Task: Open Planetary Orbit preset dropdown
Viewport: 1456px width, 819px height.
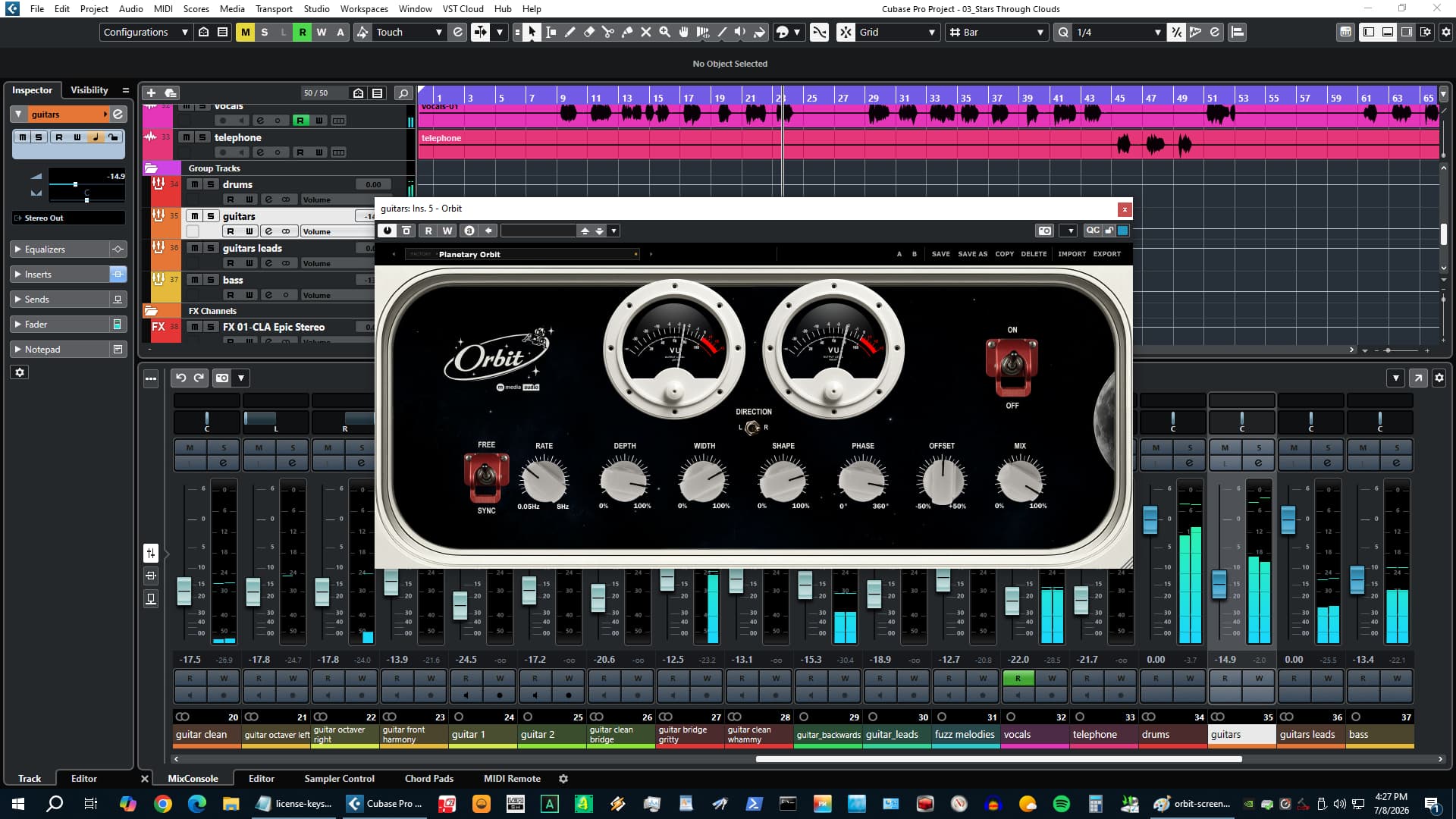Action: coord(523,254)
